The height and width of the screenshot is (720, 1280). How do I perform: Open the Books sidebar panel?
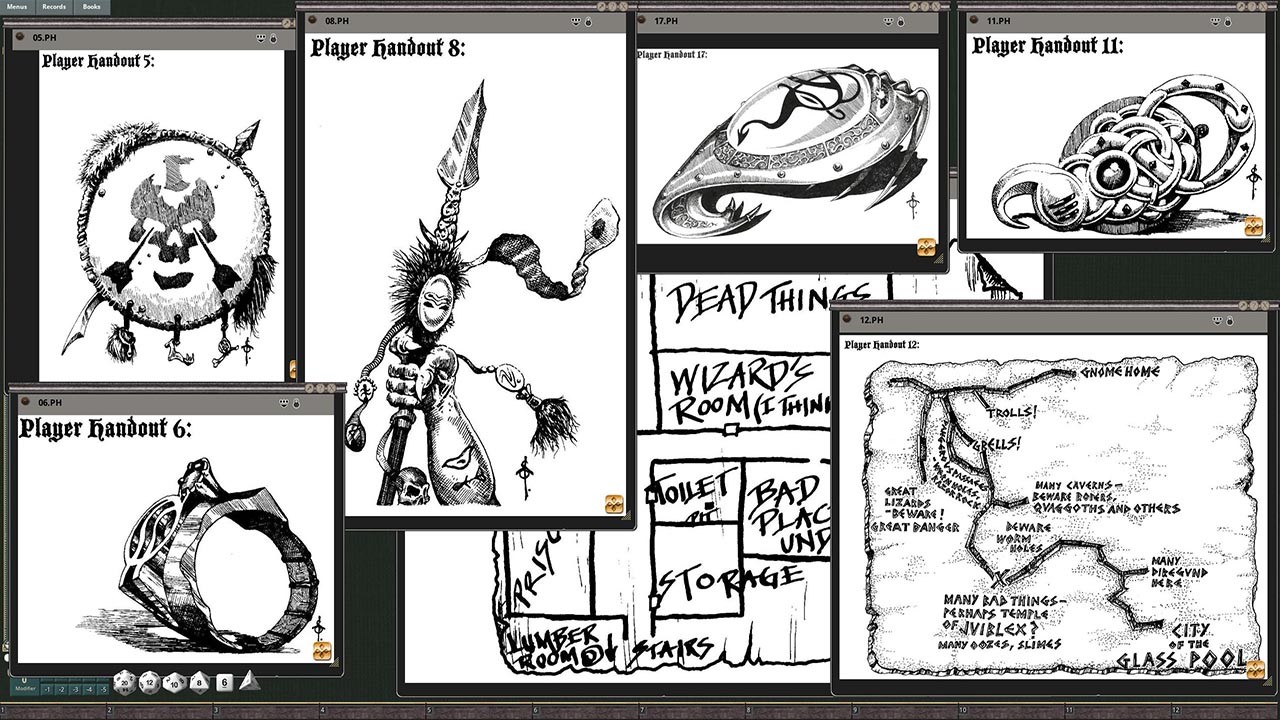click(93, 5)
